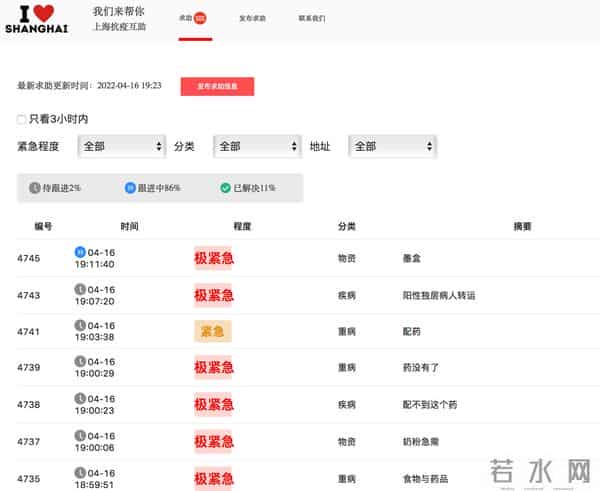Open summary 食物与药品
600x491 pixels.
point(425,479)
